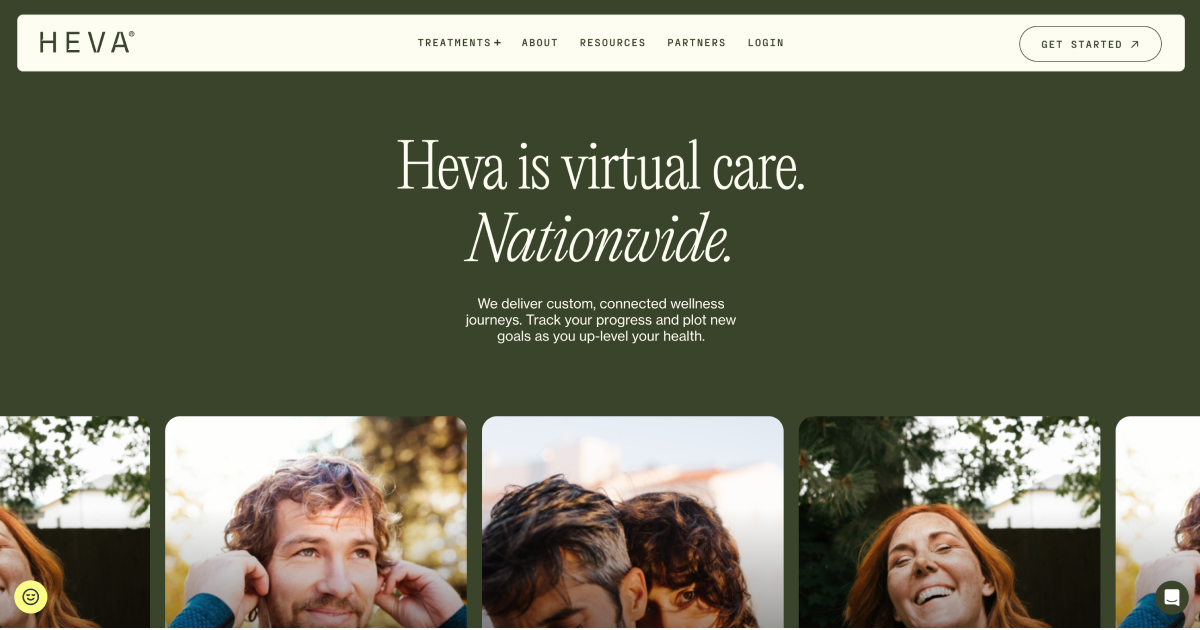The image size is (1200, 630).
Task: Open the About page
Action: click(540, 43)
